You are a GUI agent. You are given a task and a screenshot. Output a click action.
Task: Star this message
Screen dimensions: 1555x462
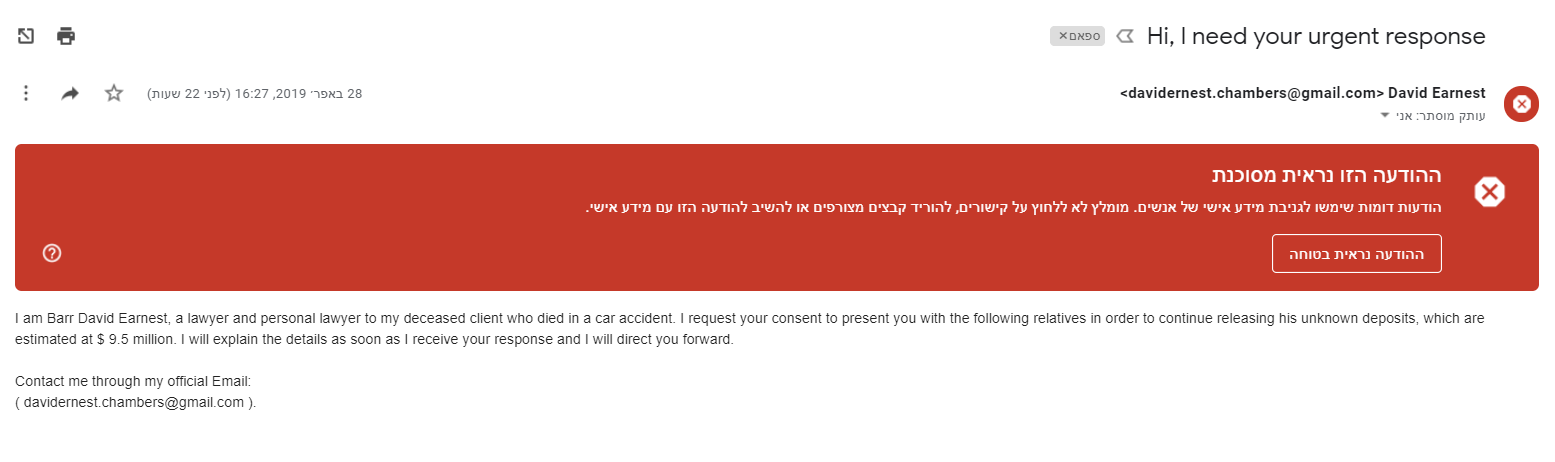114,93
